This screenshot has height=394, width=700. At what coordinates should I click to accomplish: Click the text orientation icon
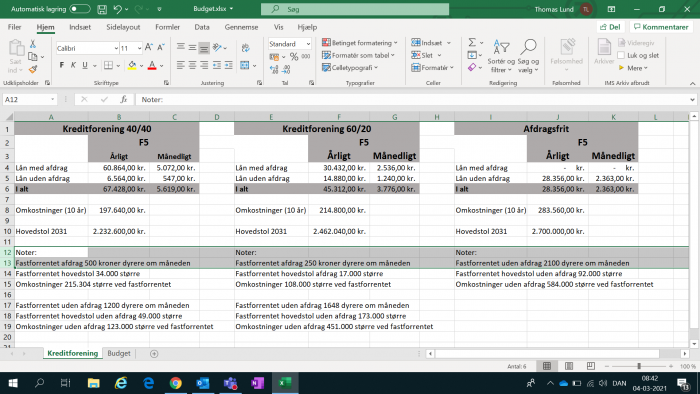(x=217, y=47)
